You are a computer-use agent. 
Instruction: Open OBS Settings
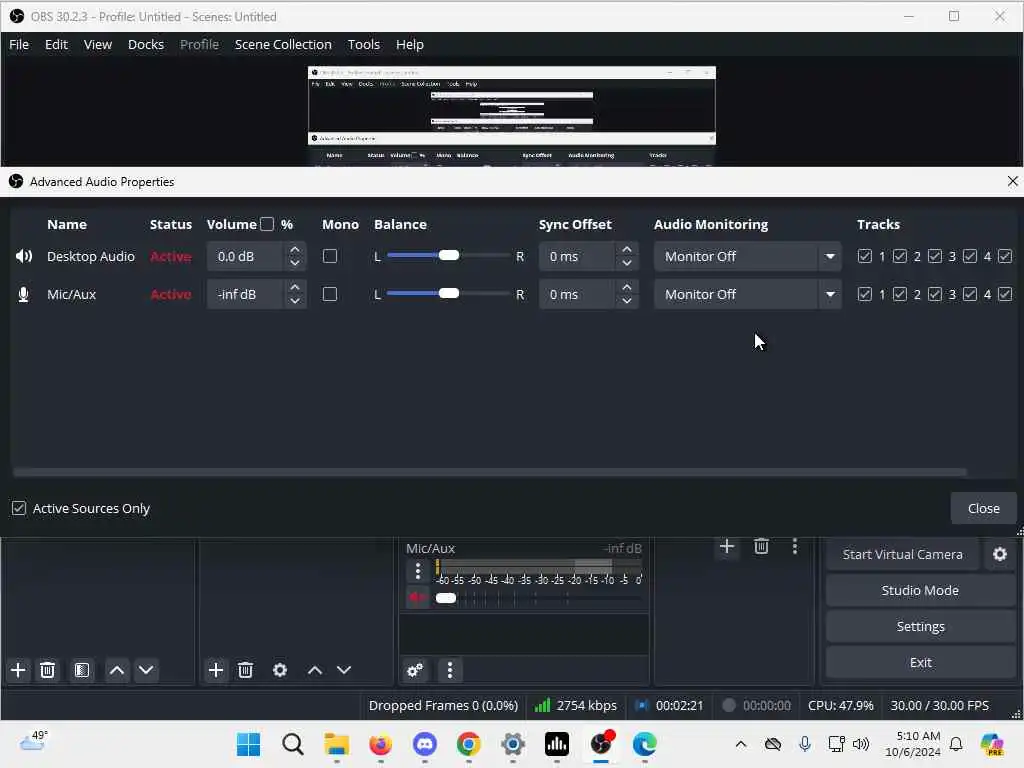920,626
